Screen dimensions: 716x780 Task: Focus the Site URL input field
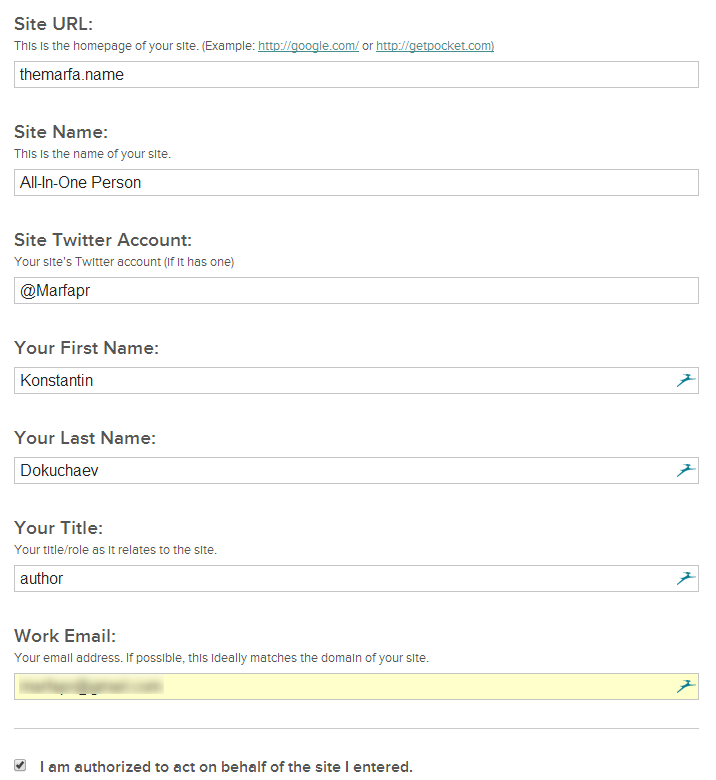(356, 75)
